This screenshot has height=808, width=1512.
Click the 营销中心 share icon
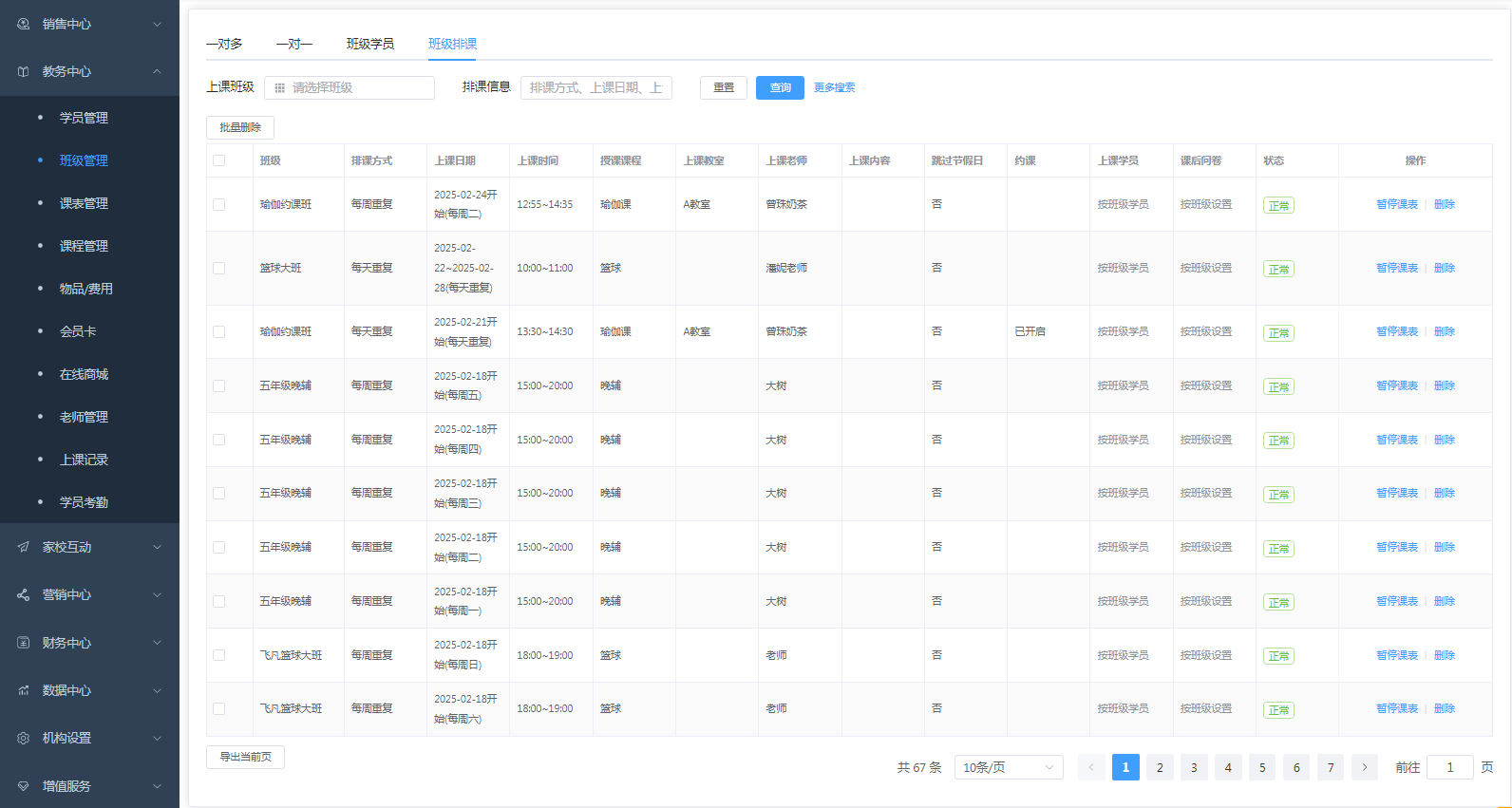click(x=24, y=594)
